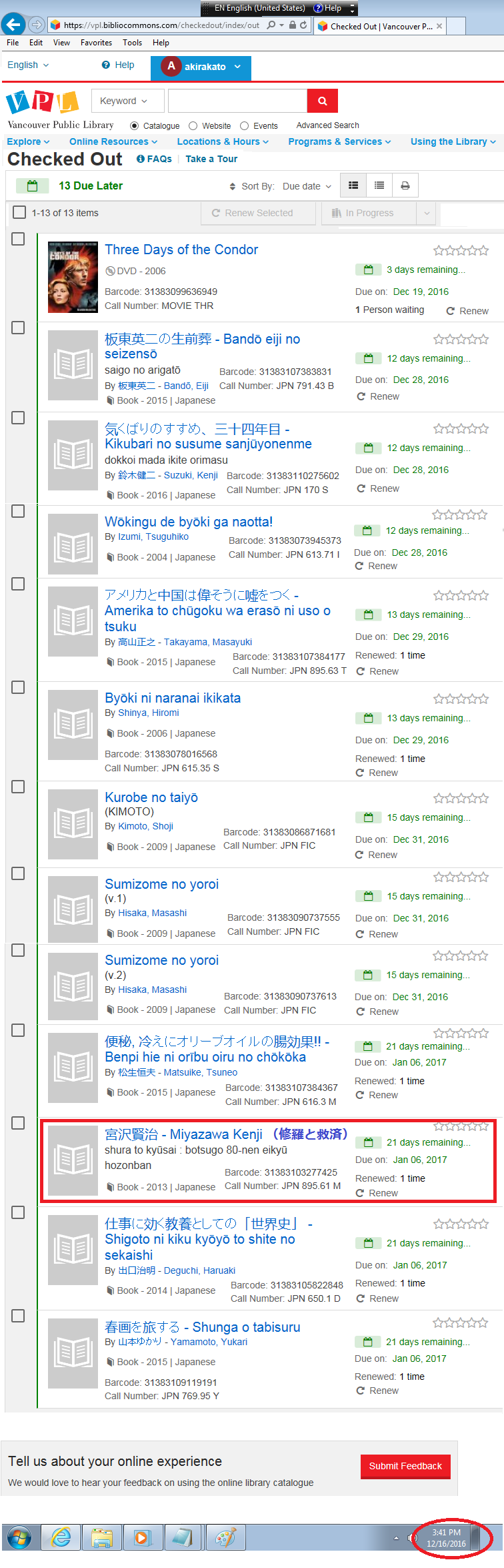The width and height of the screenshot is (504, 1568).
Task: Open the View menu
Action: click(61, 42)
